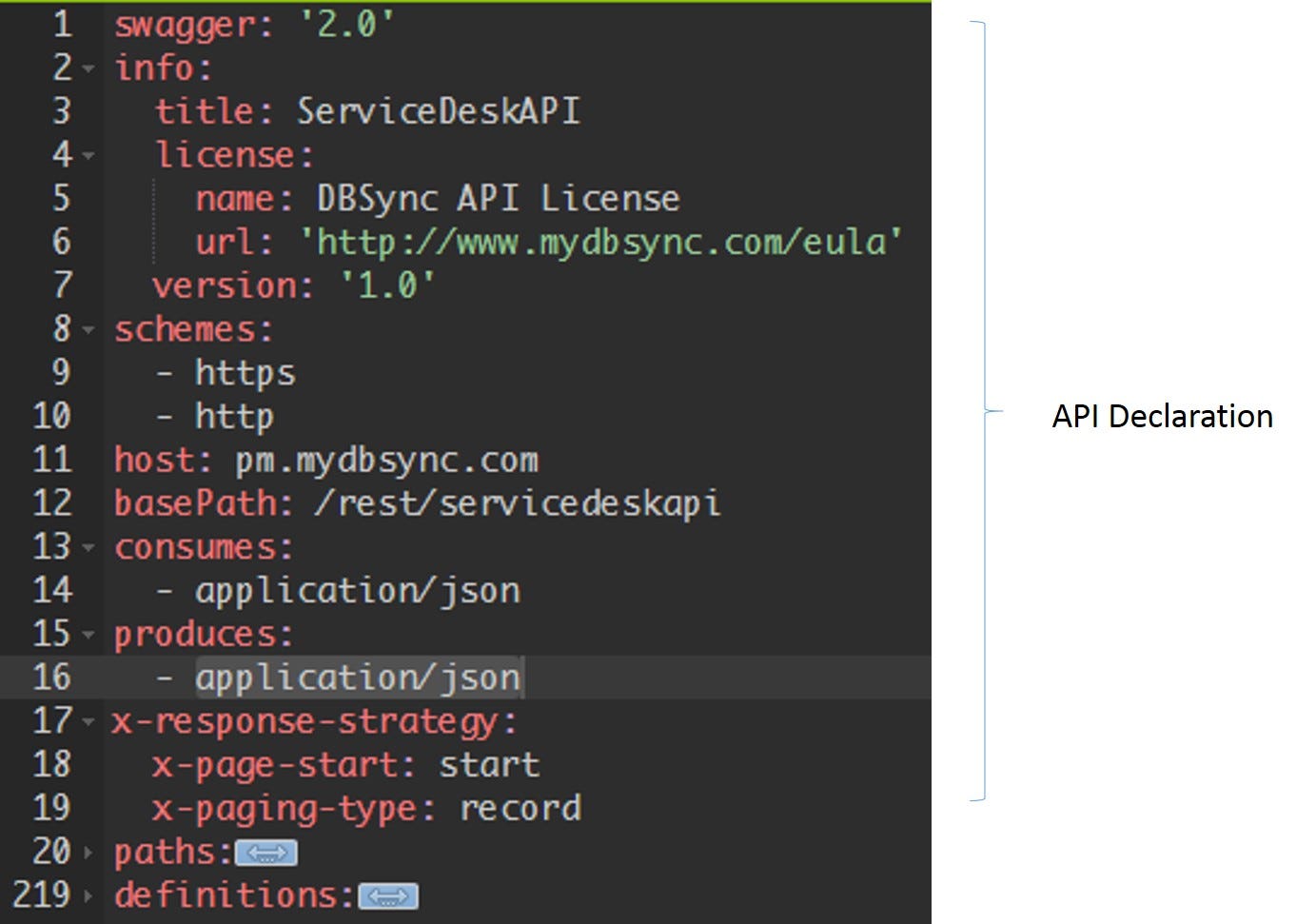Image resolution: width=1296 pixels, height=924 pixels.
Task: Collapse the consumes block fold arrow
Action: point(88,548)
